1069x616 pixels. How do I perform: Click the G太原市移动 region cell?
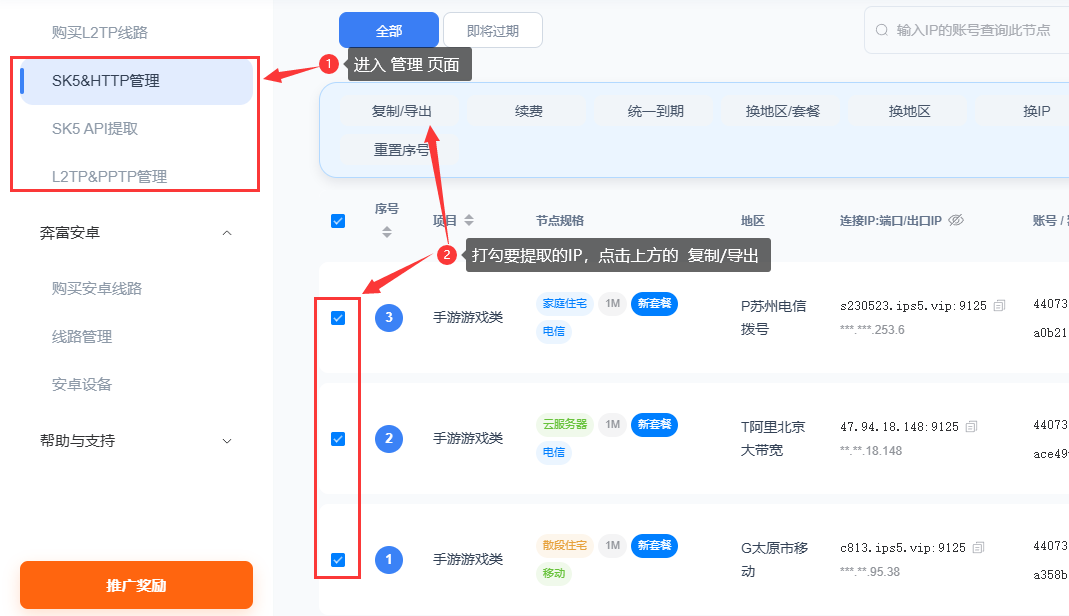[x=774, y=559]
